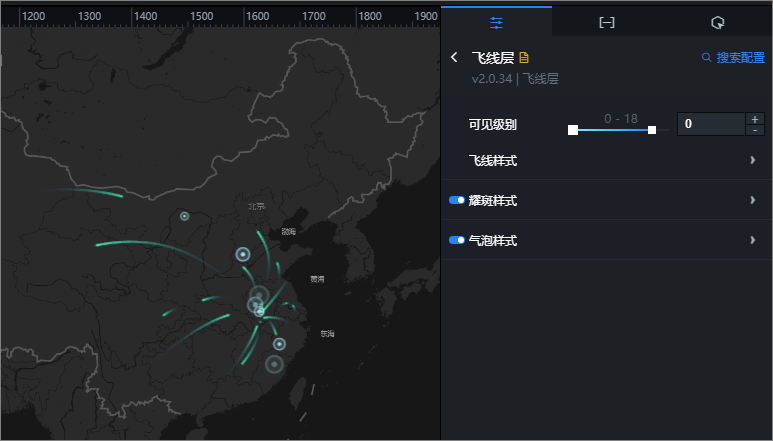773x441 pixels.
Task: Click the search magnifier icon
Action: click(x=706, y=58)
